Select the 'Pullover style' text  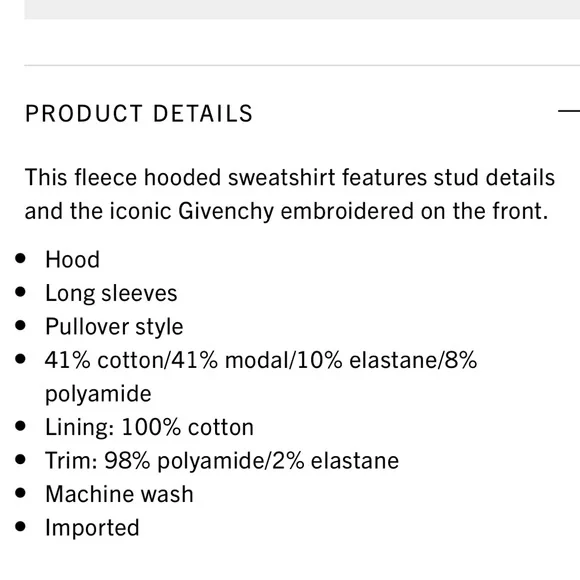[x=114, y=327]
